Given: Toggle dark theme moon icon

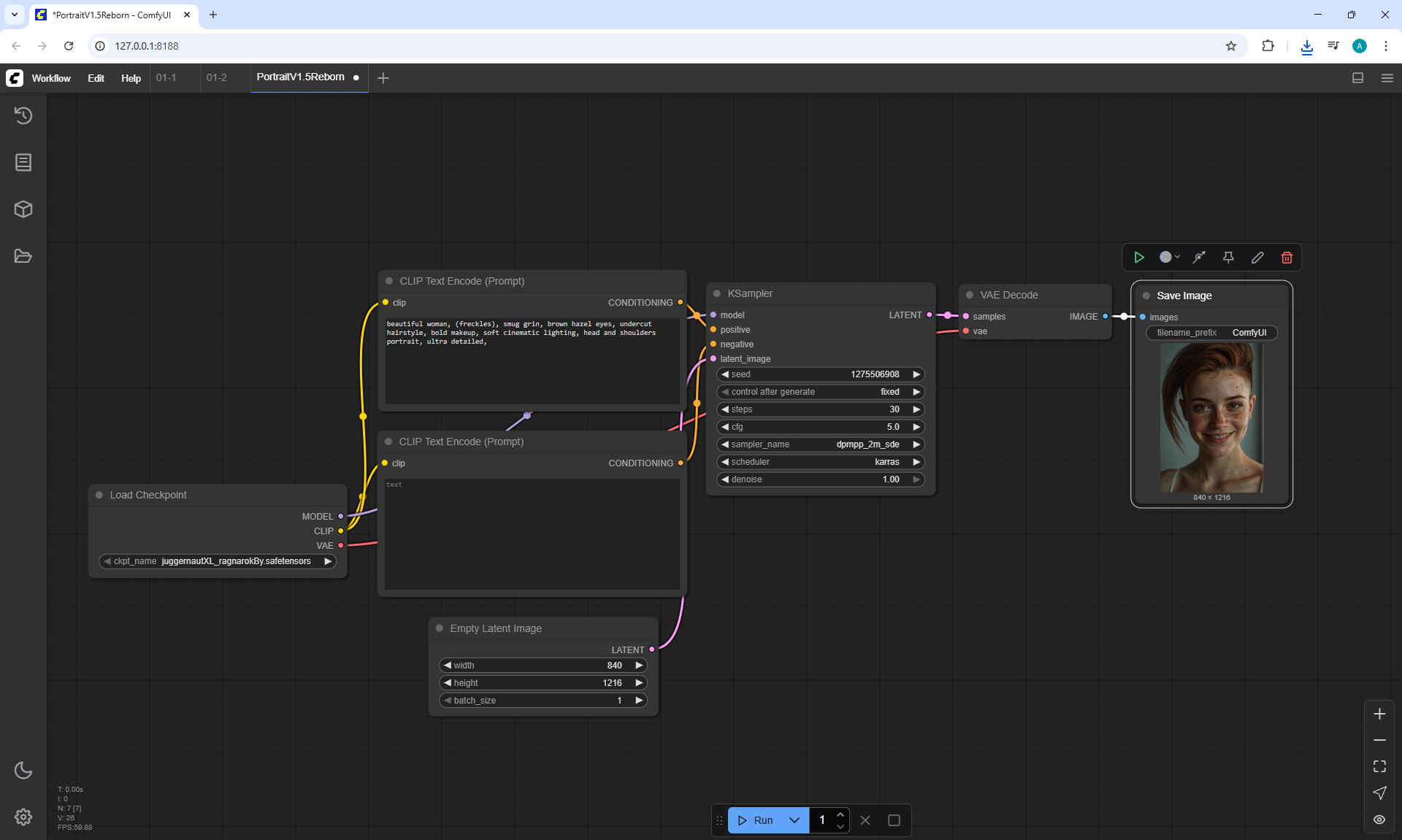Looking at the screenshot, I should pyautogui.click(x=23, y=770).
